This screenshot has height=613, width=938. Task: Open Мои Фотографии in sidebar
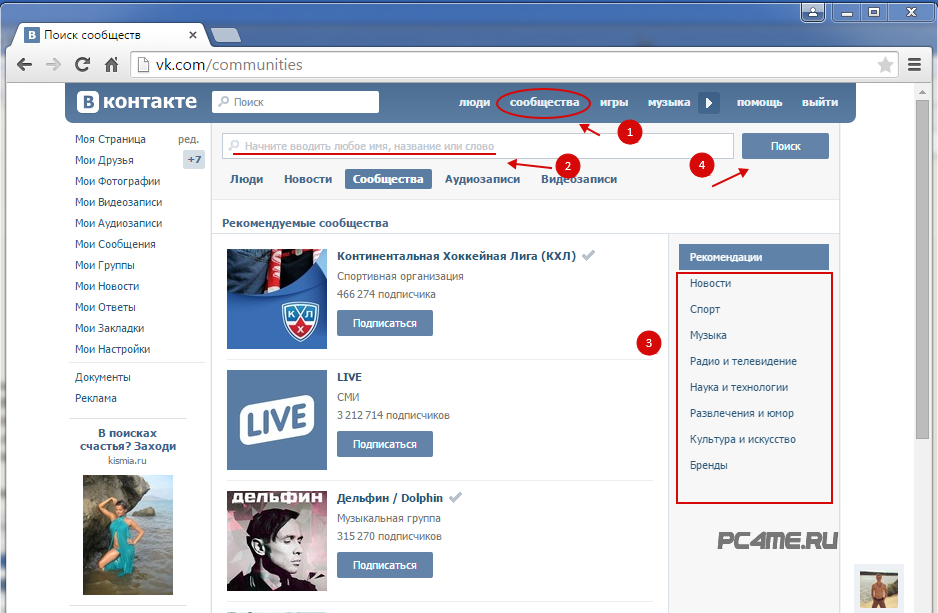click(117, 181)
